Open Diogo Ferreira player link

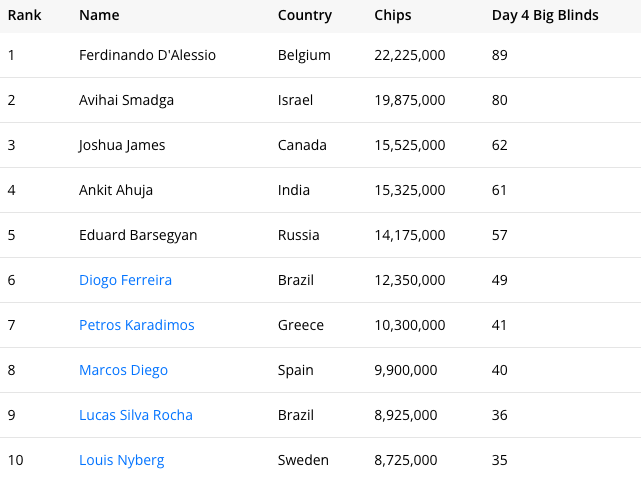125,280
